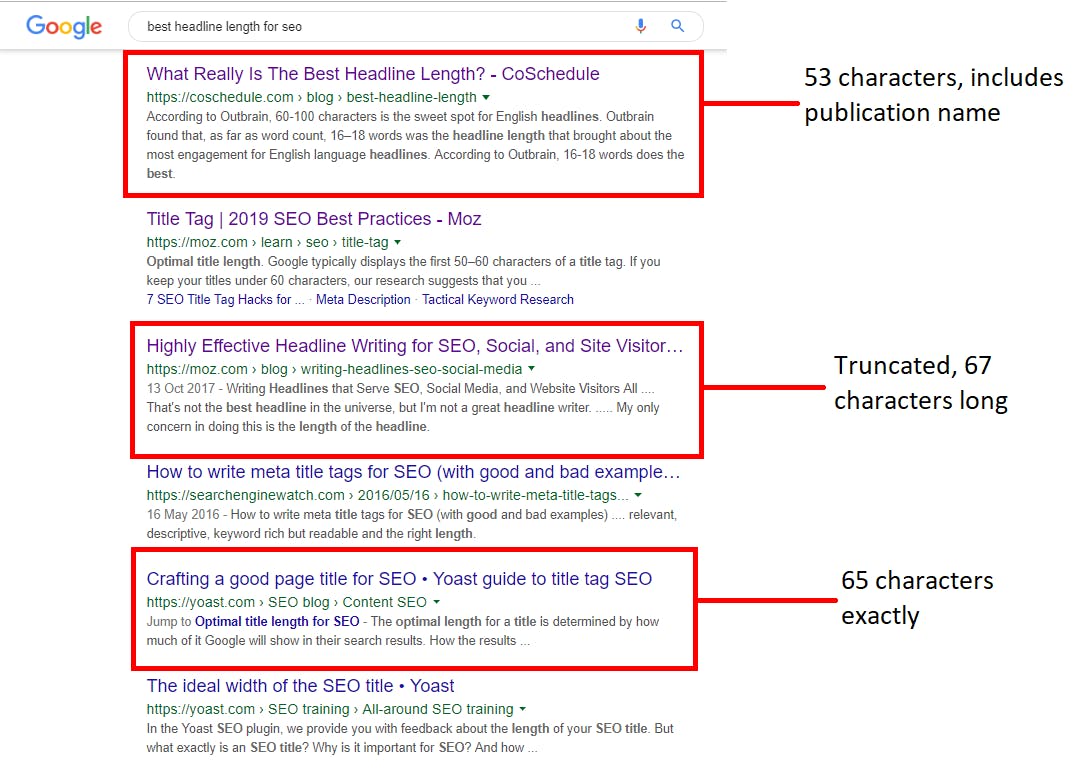Image resolution: width=1087 pixels, height=780 pixels.
Task: Click inside the search query input field
Action: (x=380, y=27)
